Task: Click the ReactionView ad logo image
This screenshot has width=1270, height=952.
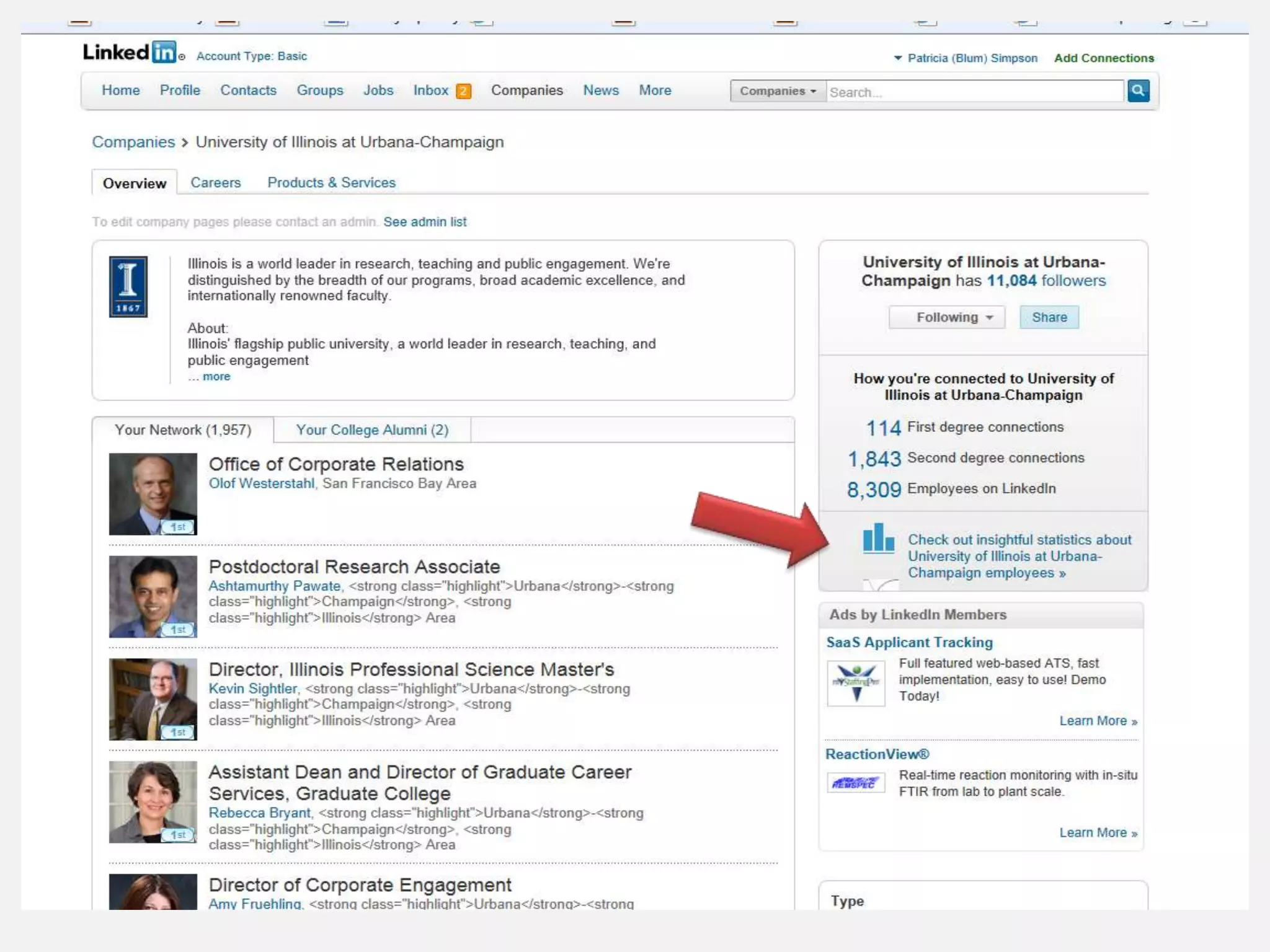Action: pyautogui.click(x=855, y=783)
